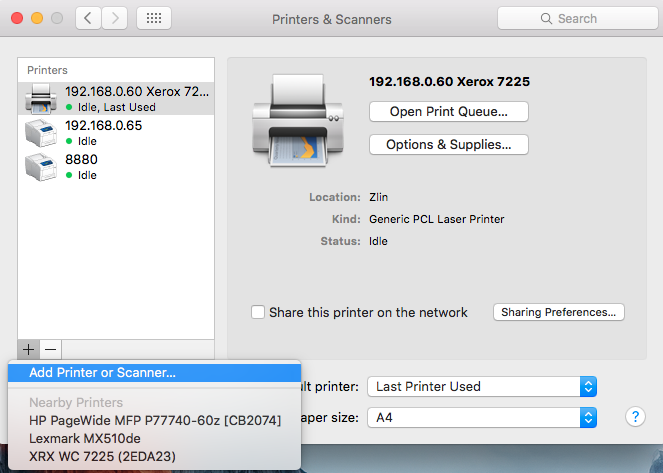
Task: Enable Share this printer on the network
Action: point(259,312)
